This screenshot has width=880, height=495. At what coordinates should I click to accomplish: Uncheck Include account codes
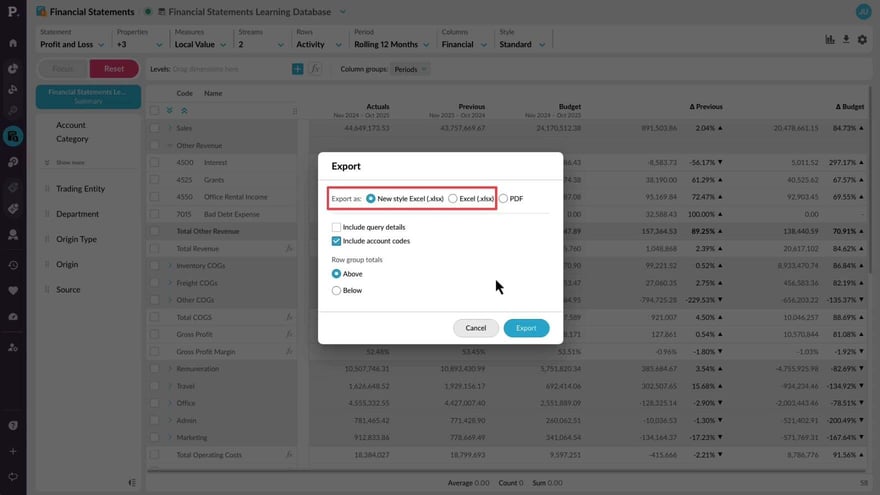[x=336, y=241]
